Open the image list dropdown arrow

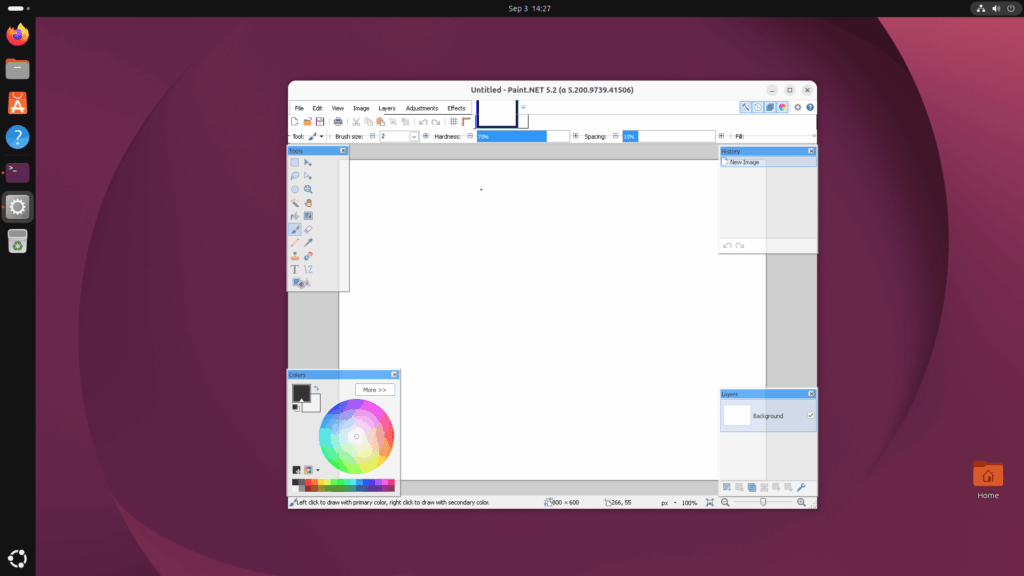pyautogui.click(x=523, y=107)
